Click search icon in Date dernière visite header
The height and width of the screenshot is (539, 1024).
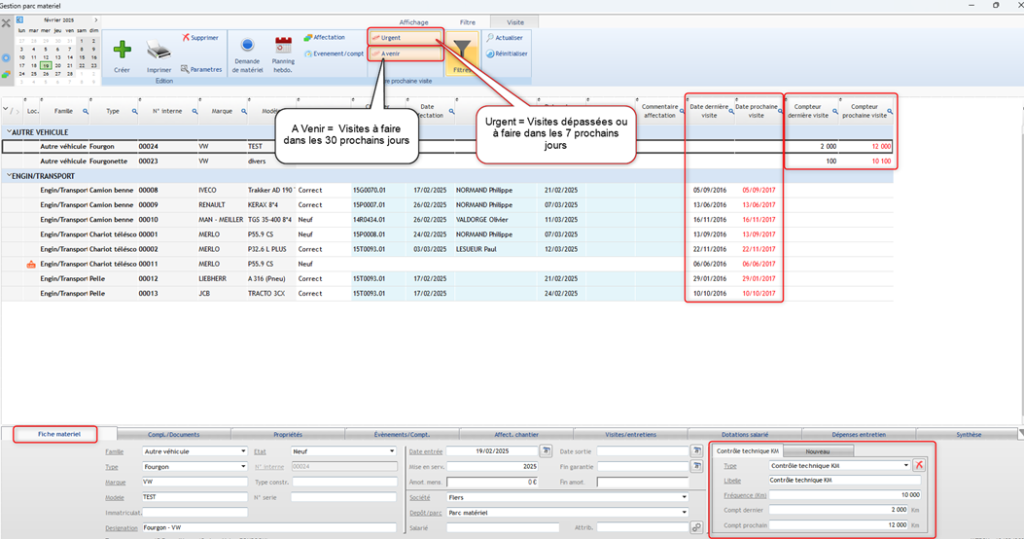pos(731,111)
